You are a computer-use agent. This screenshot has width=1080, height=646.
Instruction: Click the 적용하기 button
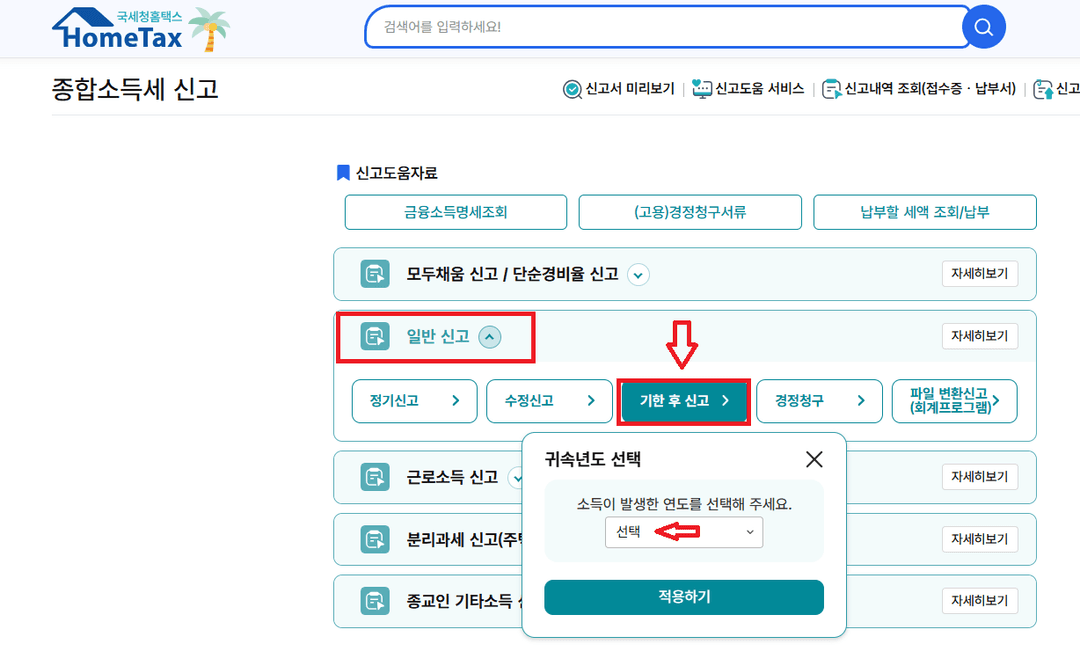tap(684, 597)
